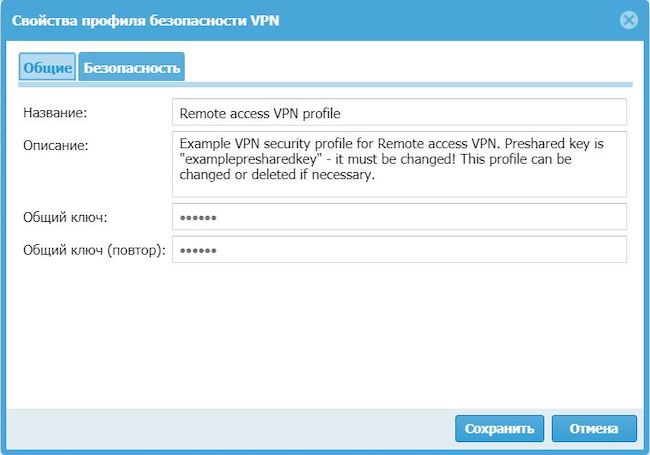Click the "Общий ключ:" label

point(65,217)
